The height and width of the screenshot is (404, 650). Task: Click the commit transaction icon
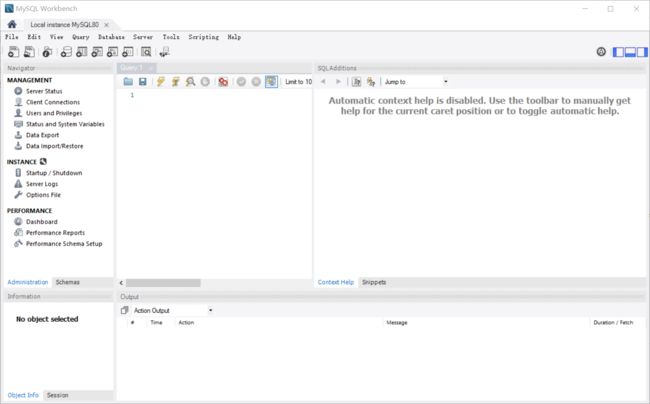[x=241, y=82]
